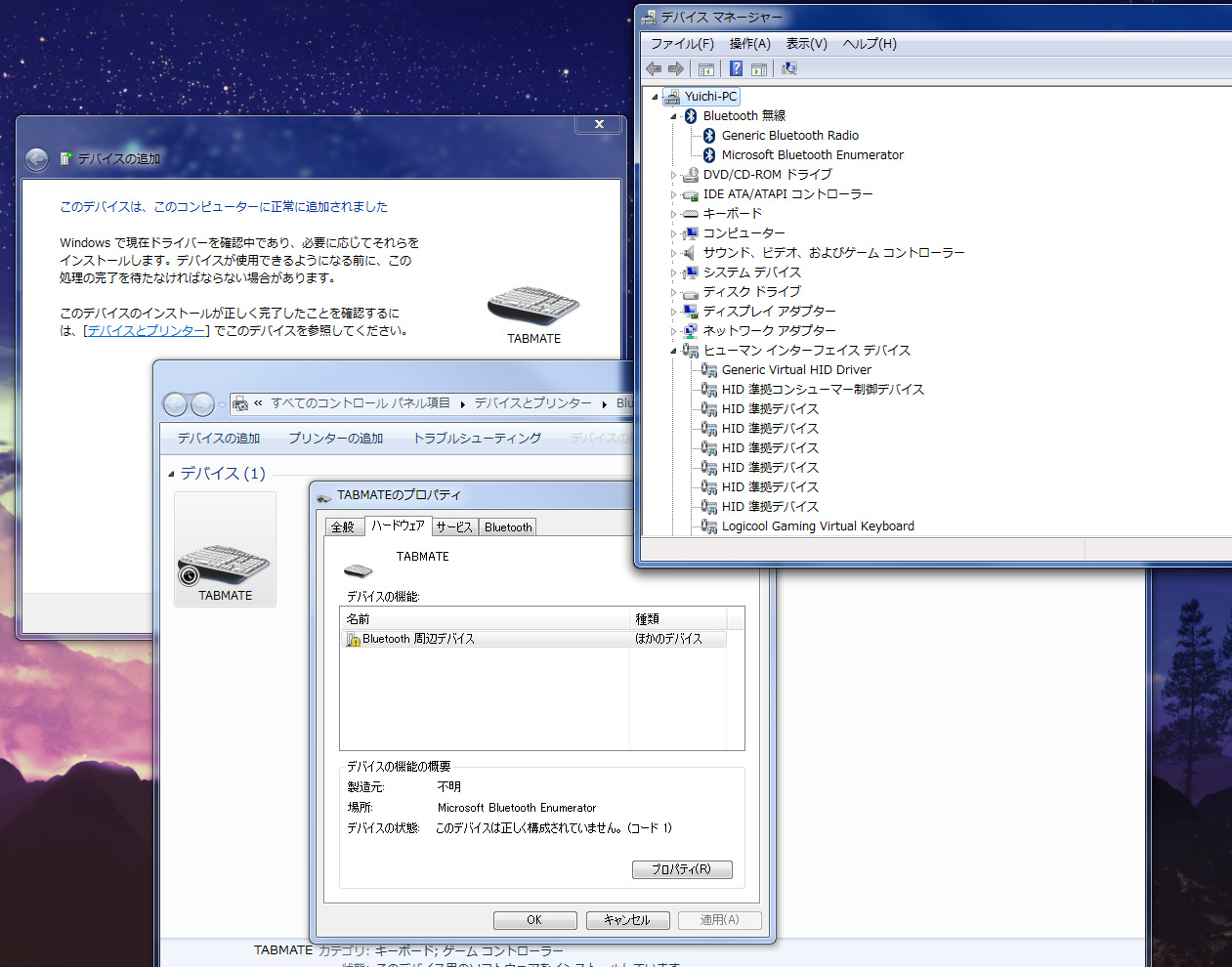Click the IDE ATA/ATAPI コントローラー icon
The image size is (1232, 967).
click(691, 193)
